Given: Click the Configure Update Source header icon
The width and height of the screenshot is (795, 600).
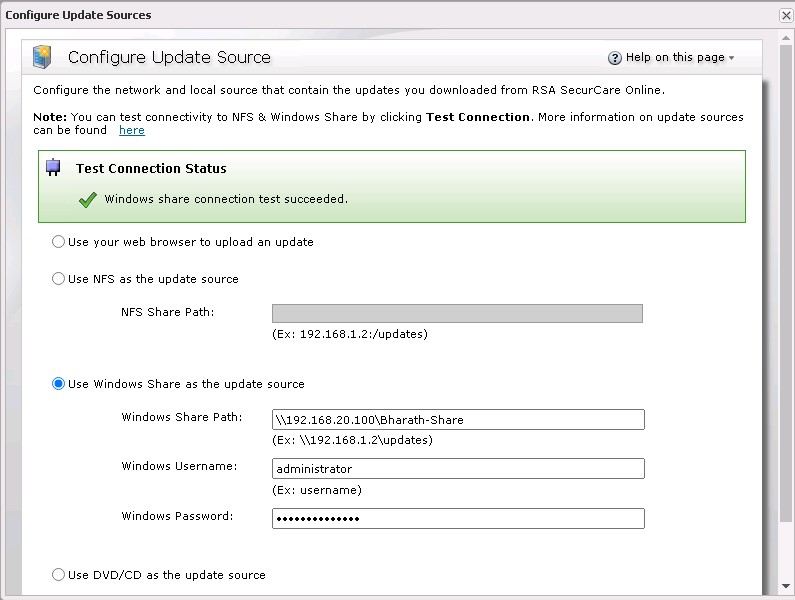Looking at the screenshot, I should click(x=43, y=57).
